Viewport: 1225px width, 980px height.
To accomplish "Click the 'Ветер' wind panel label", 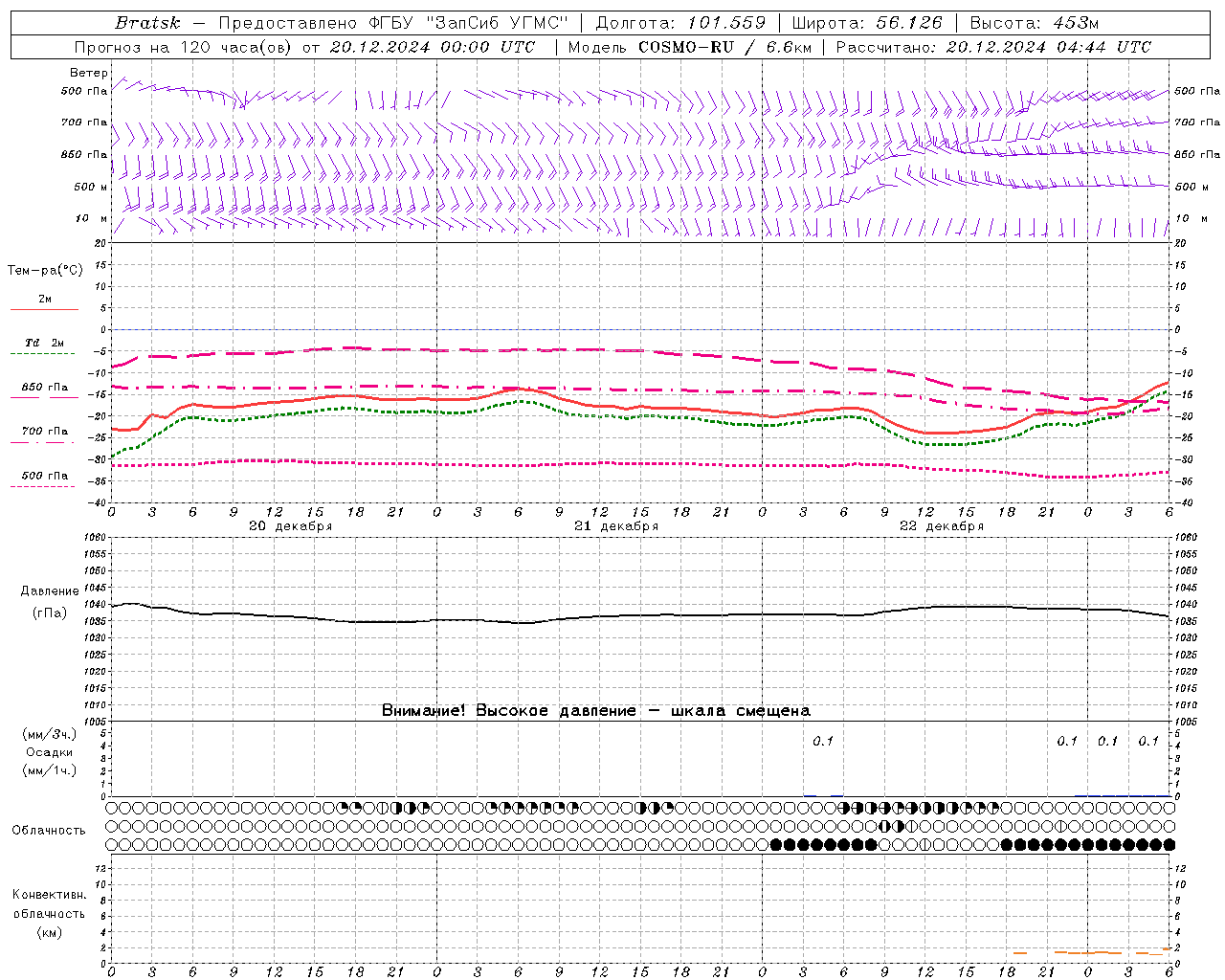I will tap(88, 73).
